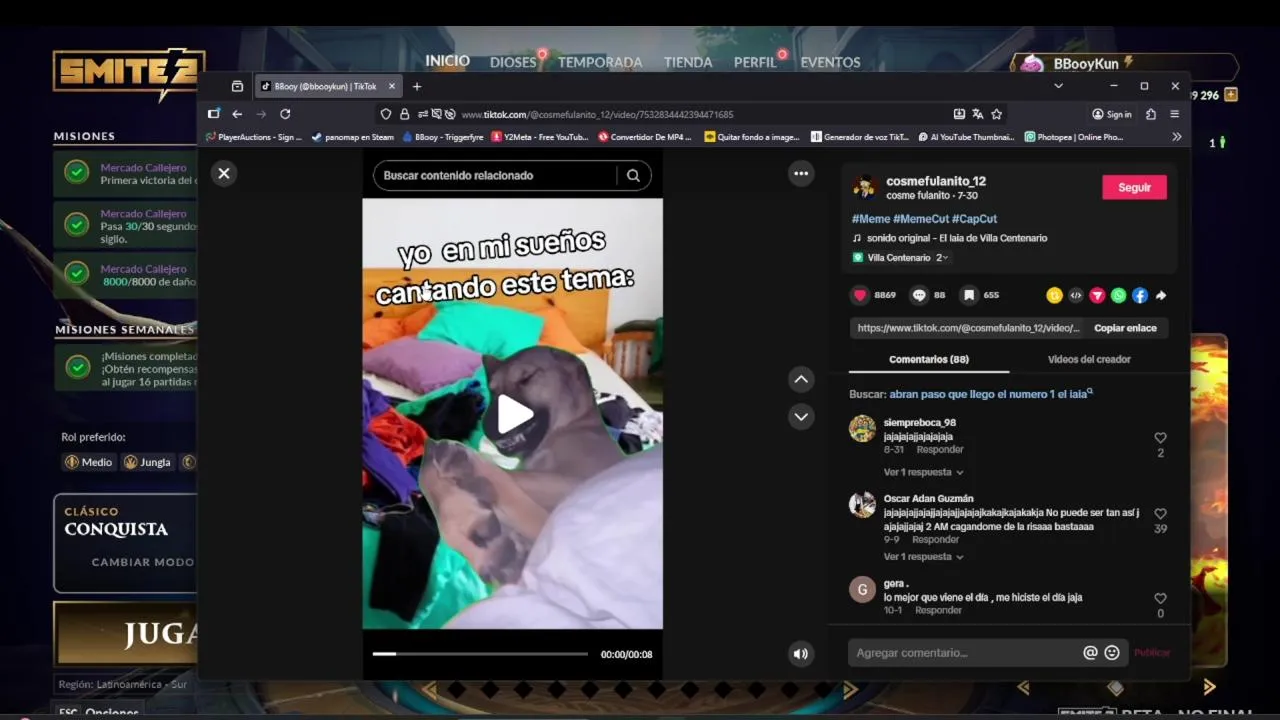Open new browser tab with plus
This screenshot has height=720, width=1280.
(x=417, y=87)
